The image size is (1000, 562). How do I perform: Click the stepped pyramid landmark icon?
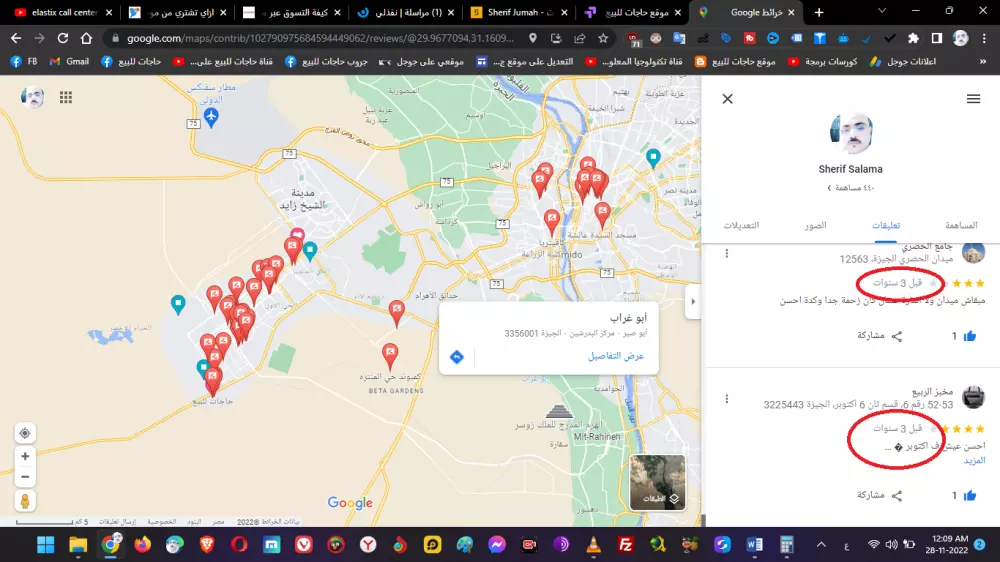point(559,411)
